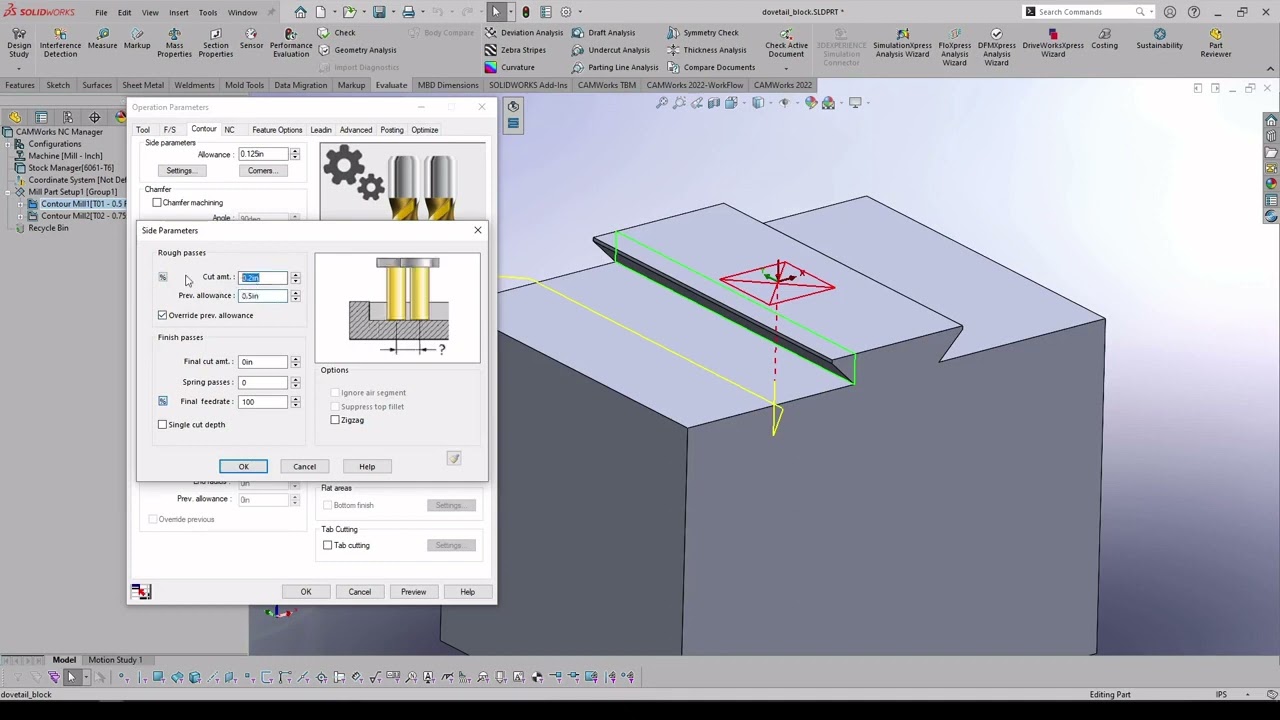Uncheck Override prev. allowance
Screen dimensions: 1280x720
point(162,315)
